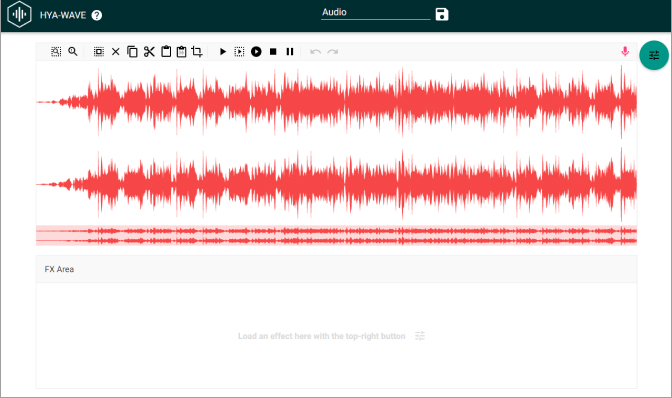Click the lower channel waveform
This screenshot has height=398, width=672.
coord(336,184)
